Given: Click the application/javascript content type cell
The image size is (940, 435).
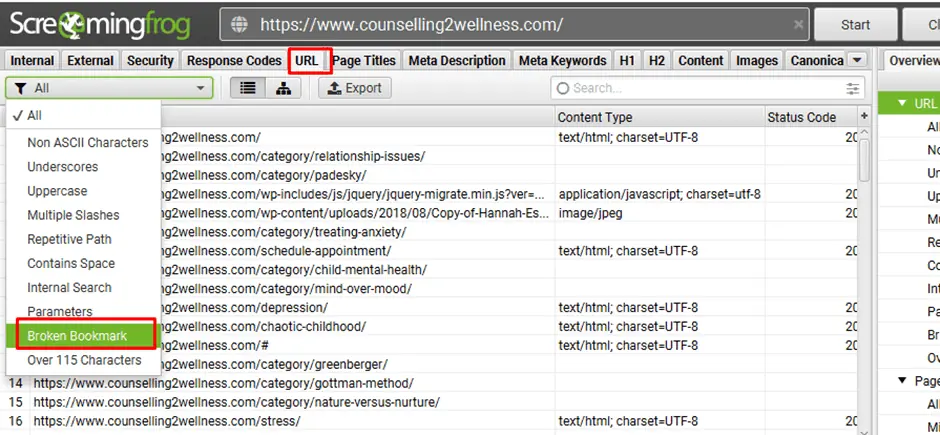Looking at the screenshot, I should click(x=659, y=194).
